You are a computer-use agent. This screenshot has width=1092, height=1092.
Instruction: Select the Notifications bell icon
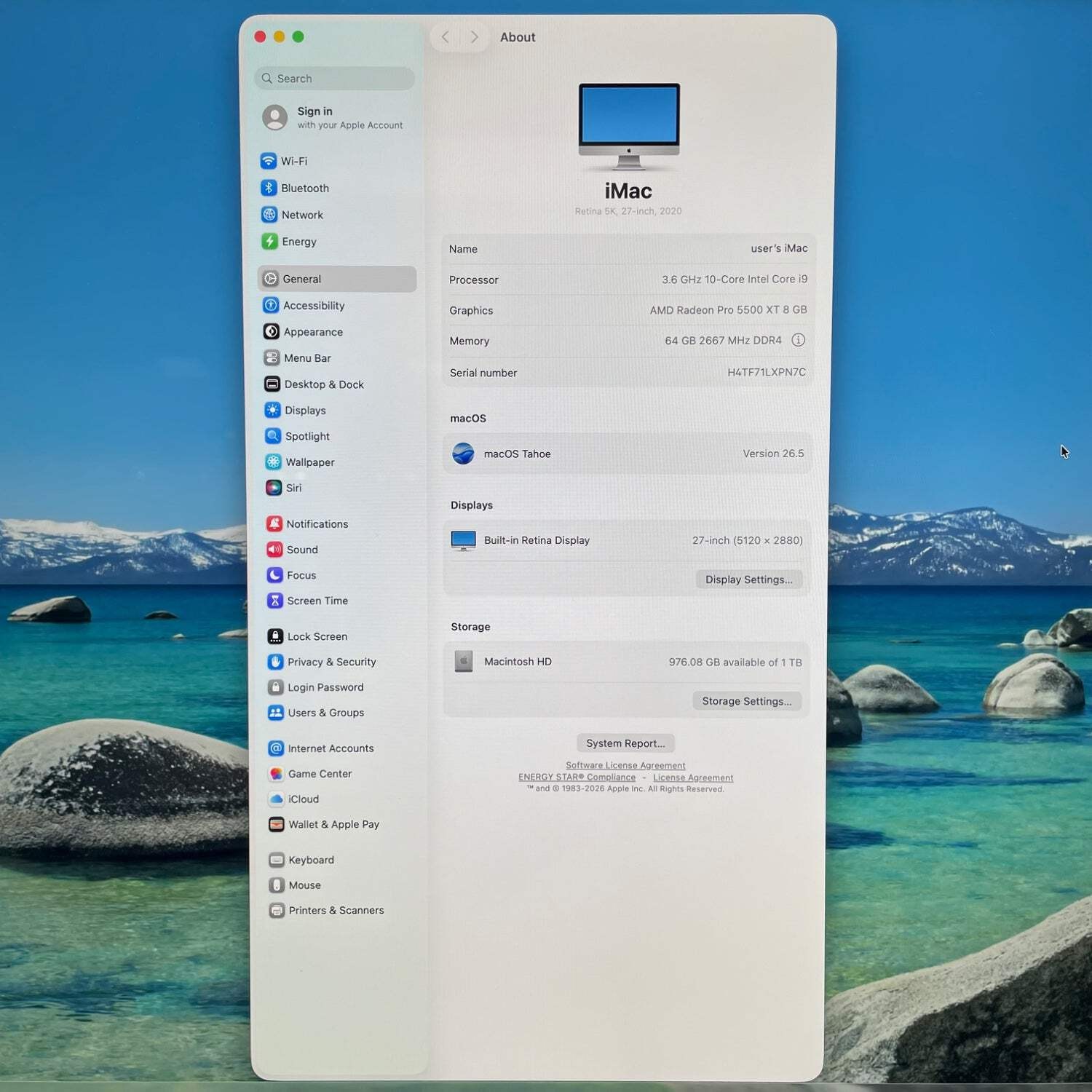click(274, 523)
